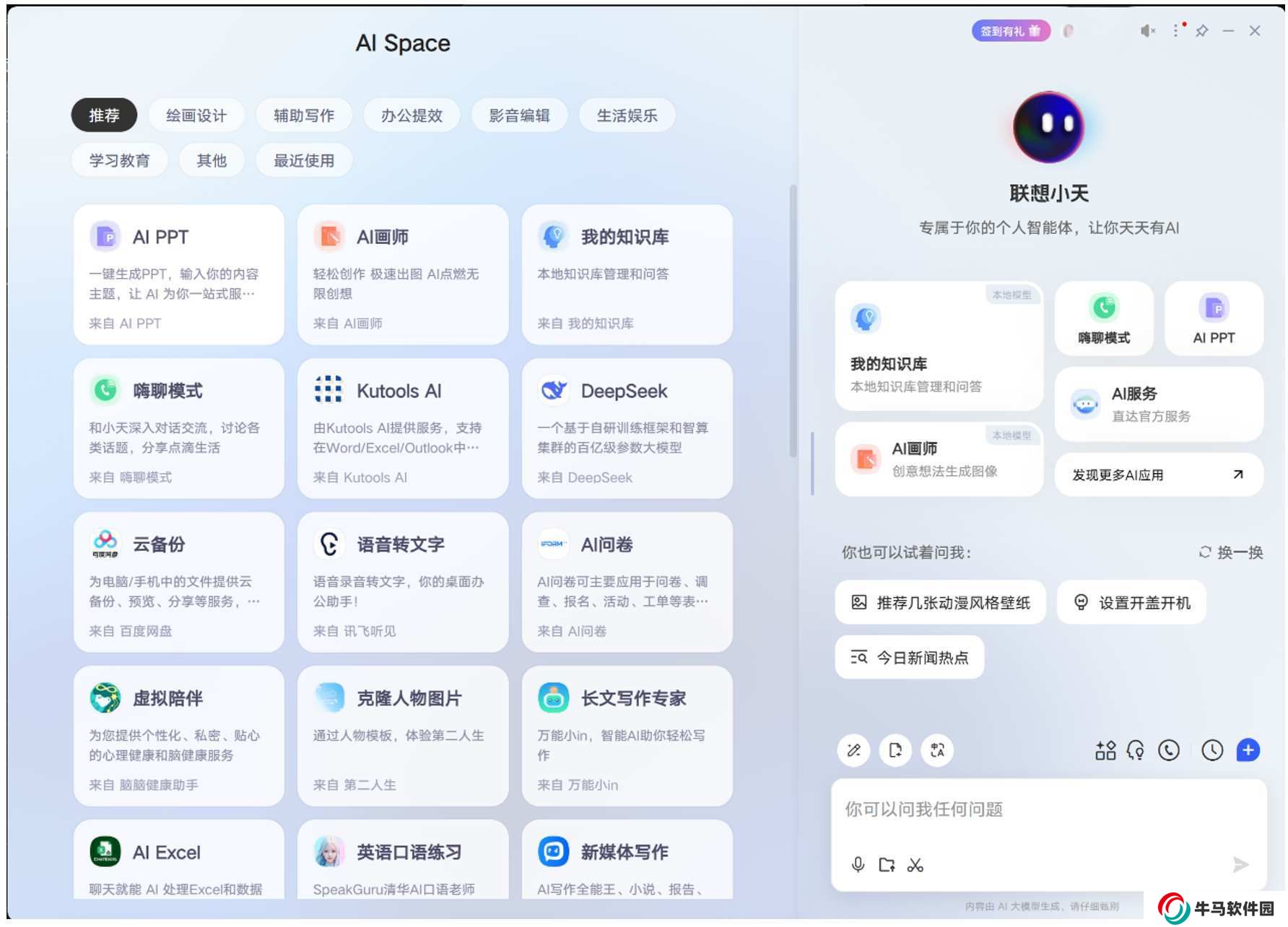
Task: Toggle the pin window icon
Action: coord(1202,31)
